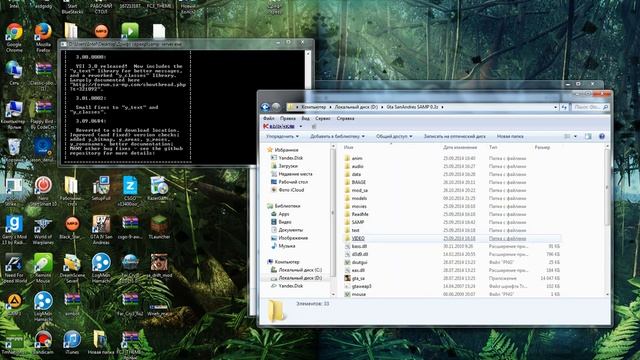This screenshot has width=640, height=360.
Task: Expand the Общий доступ dropdown
Action: 394,136
